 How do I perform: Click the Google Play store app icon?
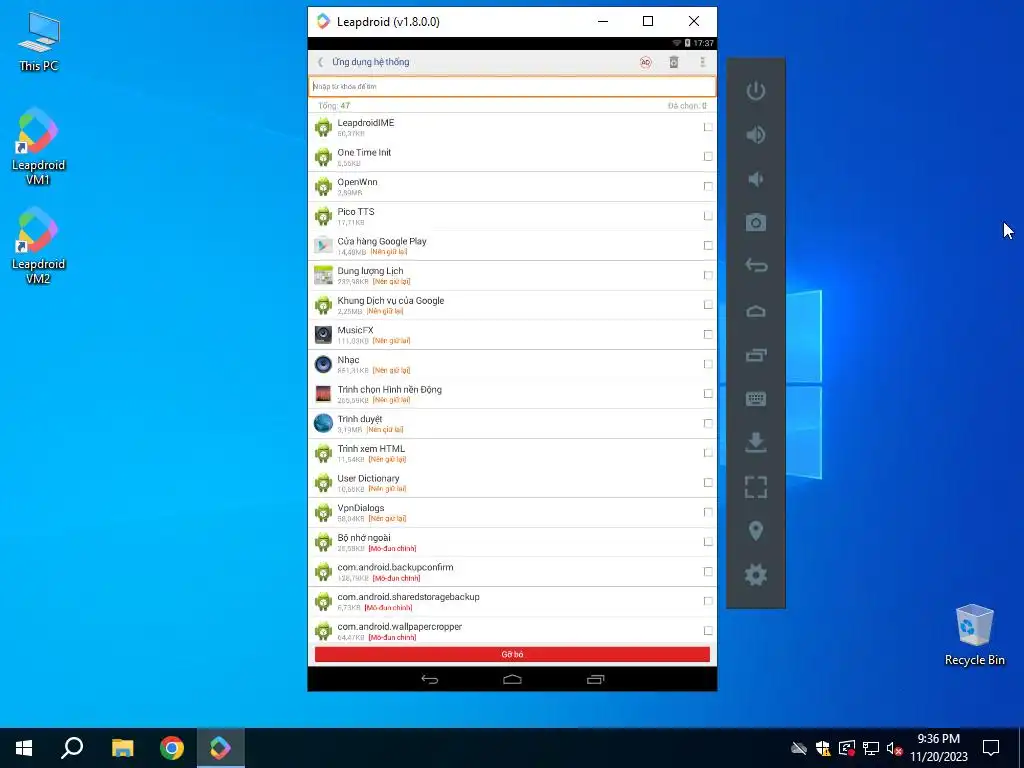pos(323,246)
